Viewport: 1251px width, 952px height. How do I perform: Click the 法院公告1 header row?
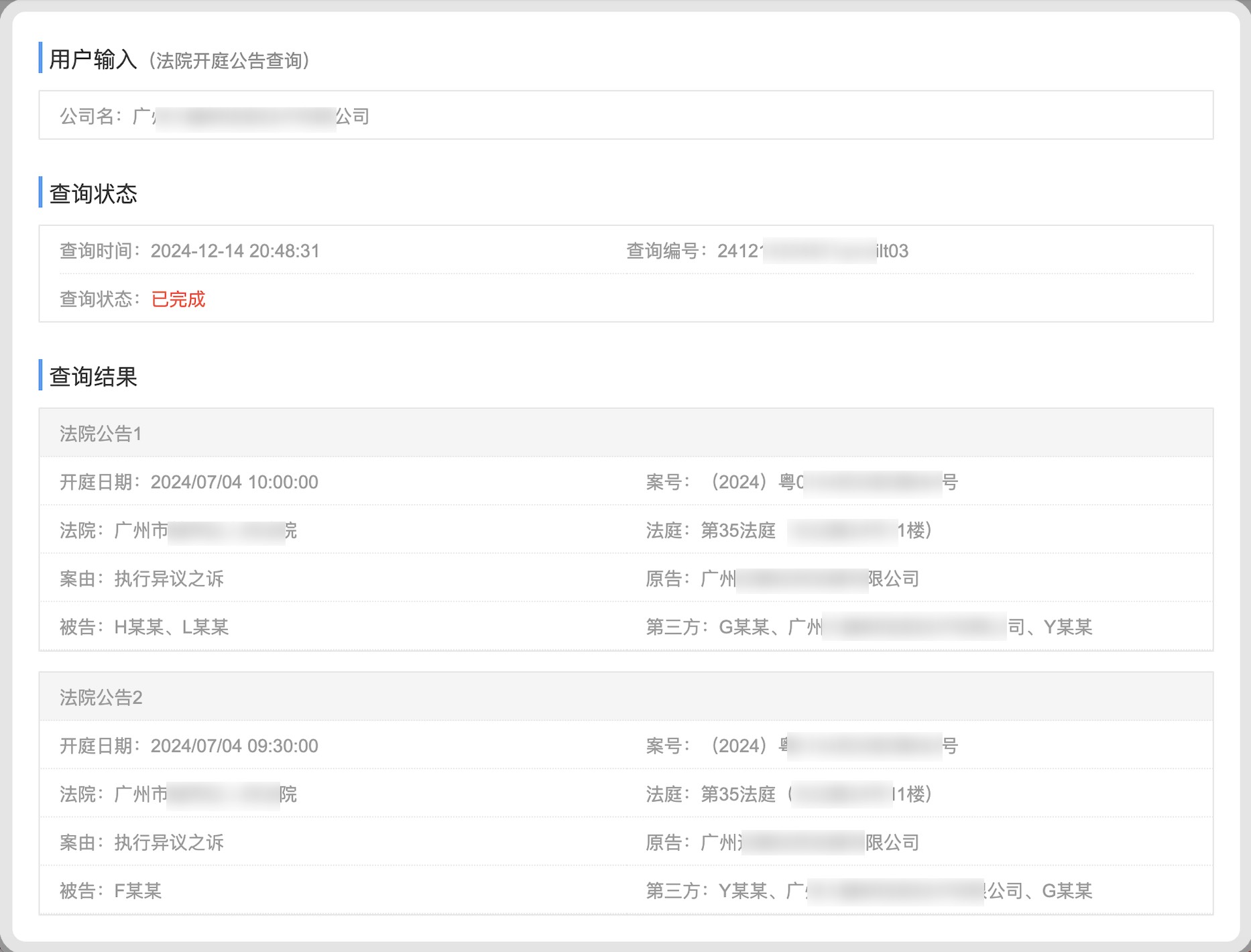point(625,434)
